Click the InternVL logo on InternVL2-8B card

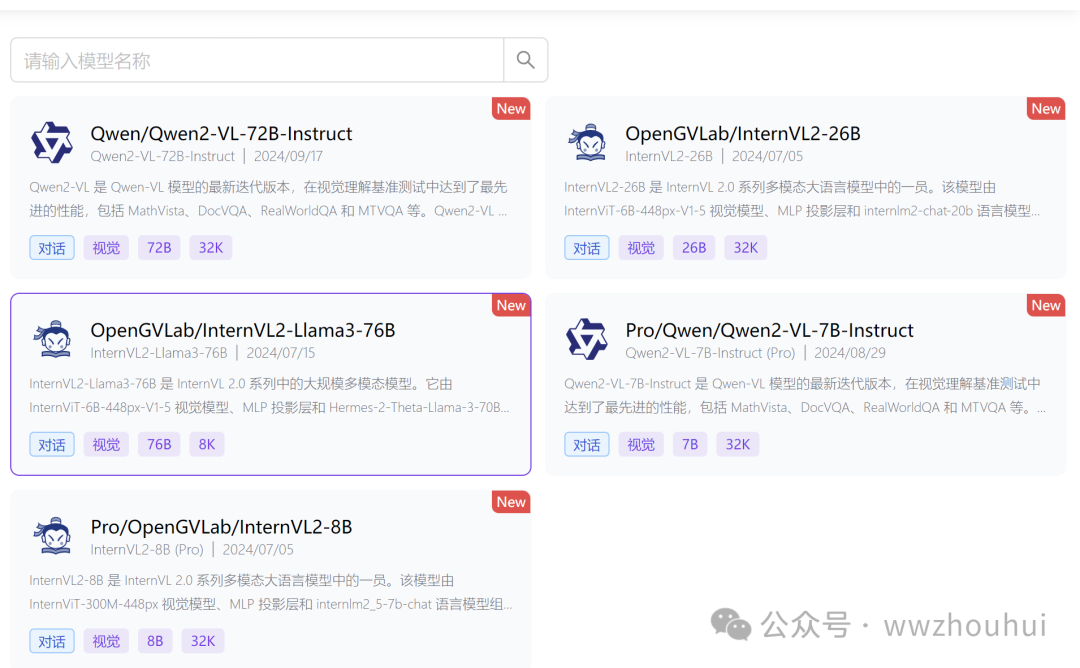click(52, 536)
